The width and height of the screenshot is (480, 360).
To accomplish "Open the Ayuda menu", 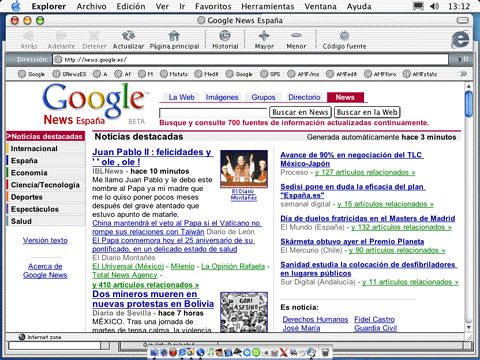I will point(359,6).
